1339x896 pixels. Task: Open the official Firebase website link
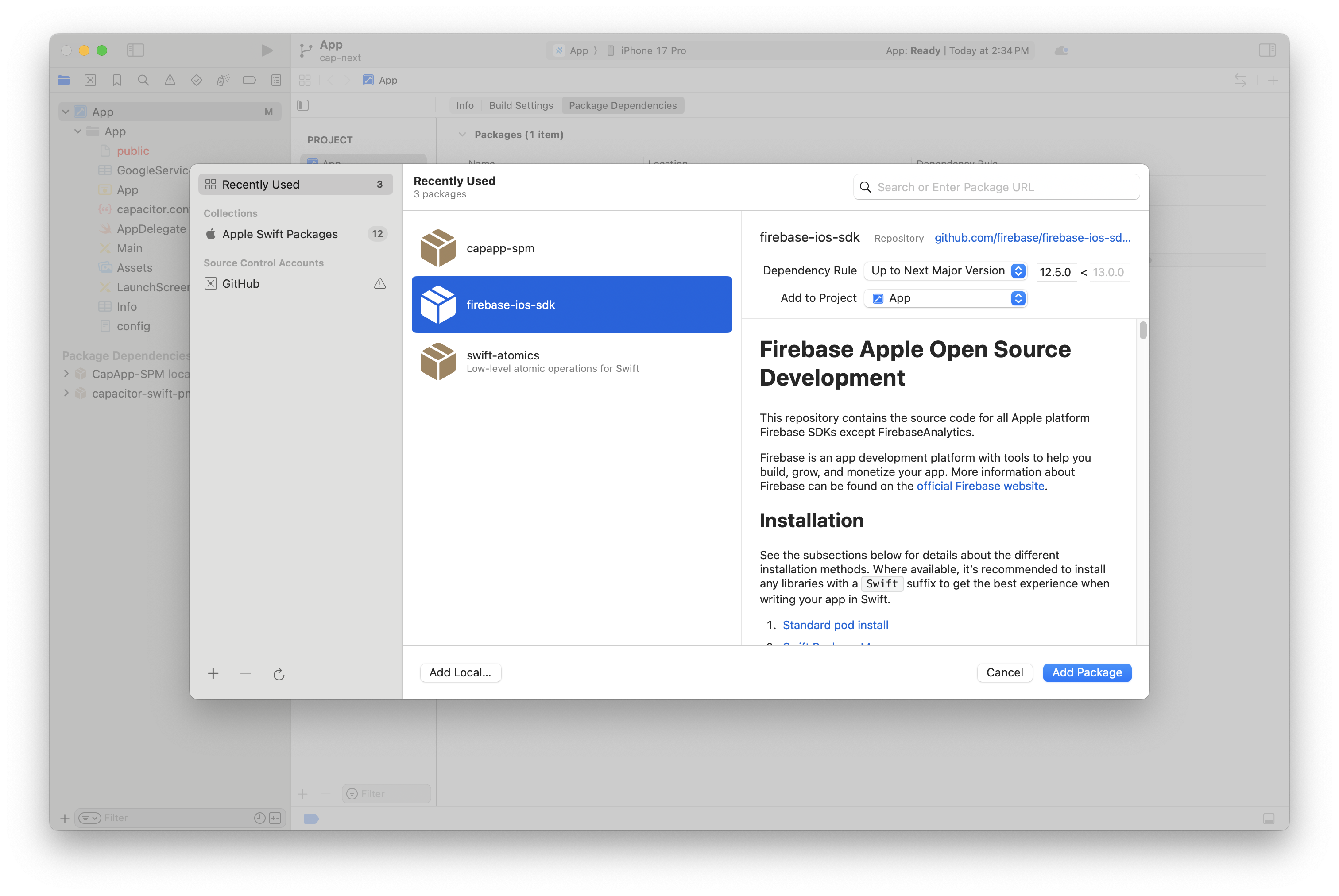(980, 486)
